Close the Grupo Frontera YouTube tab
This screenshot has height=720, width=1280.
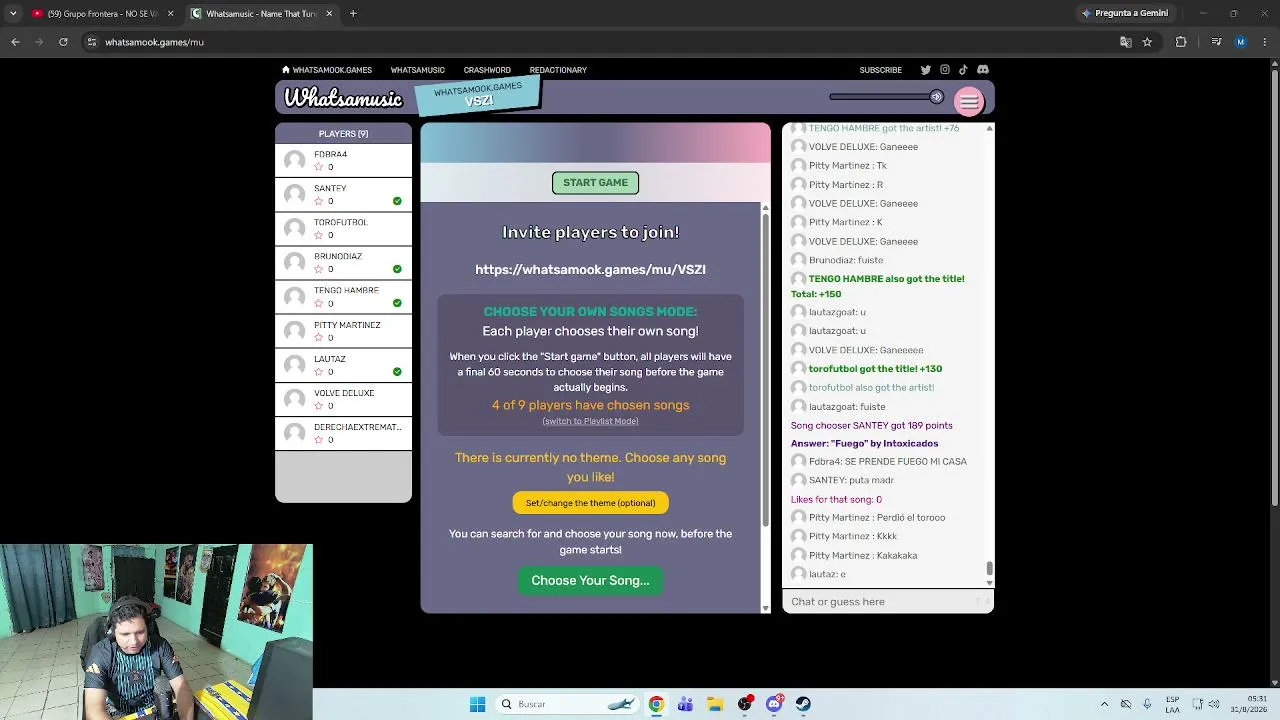coord(170,13)
